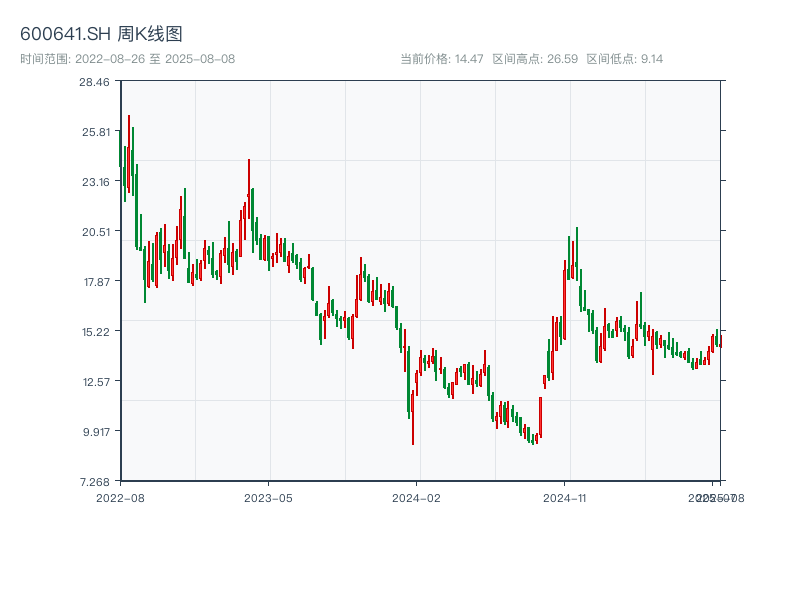Click the 时间范围 date range text
Viewport: 800px width, 600px height.
127,59
